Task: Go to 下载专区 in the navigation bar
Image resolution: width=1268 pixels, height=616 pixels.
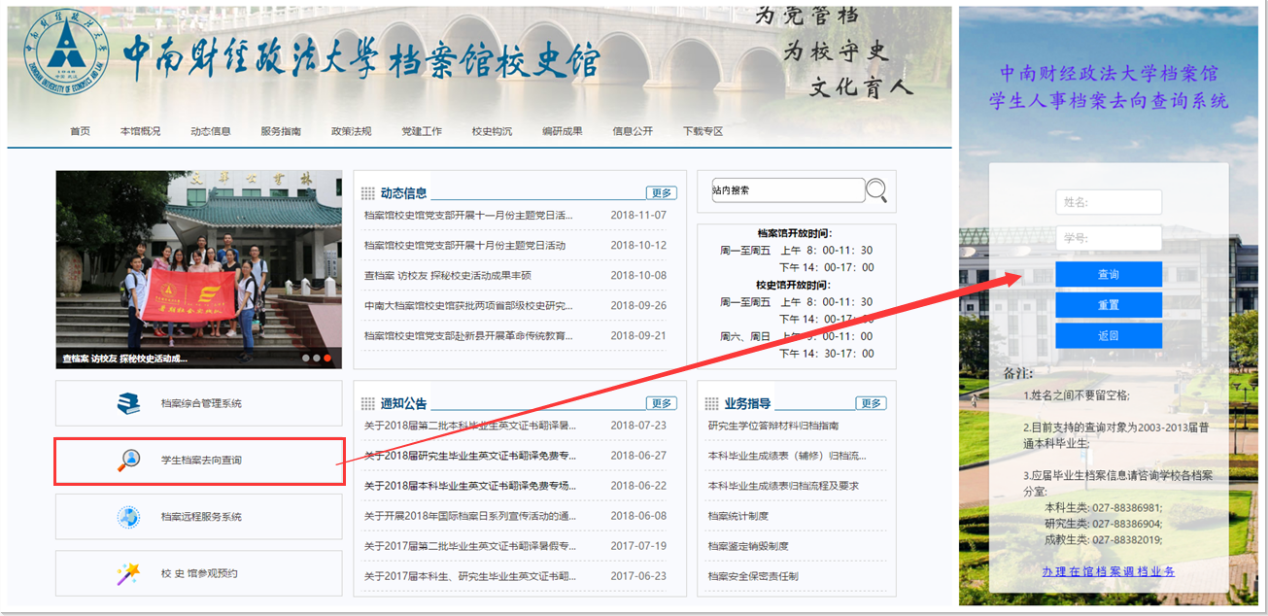Action: point(703,131)
